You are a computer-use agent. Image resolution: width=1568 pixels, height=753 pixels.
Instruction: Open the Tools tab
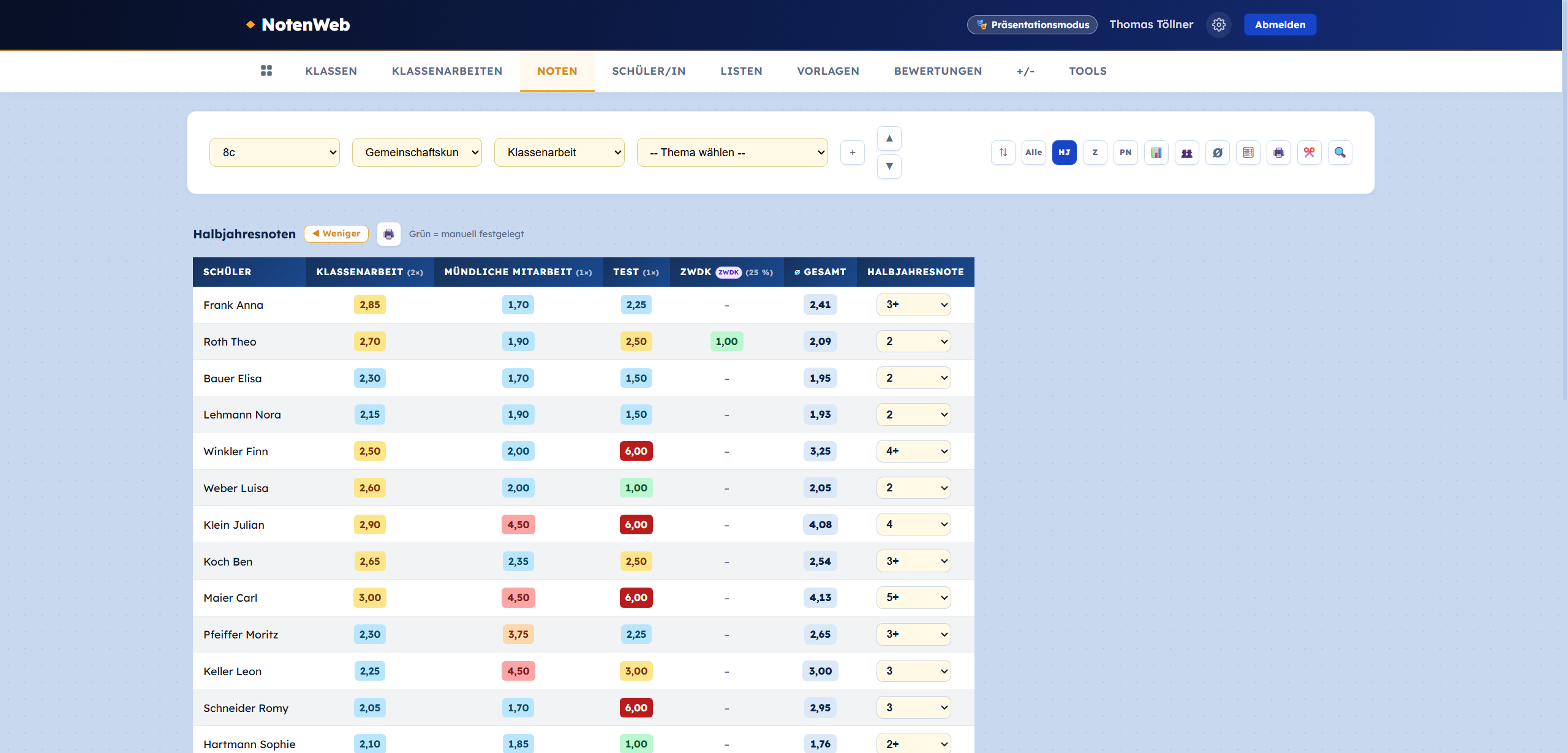[x=1088, y=71]
